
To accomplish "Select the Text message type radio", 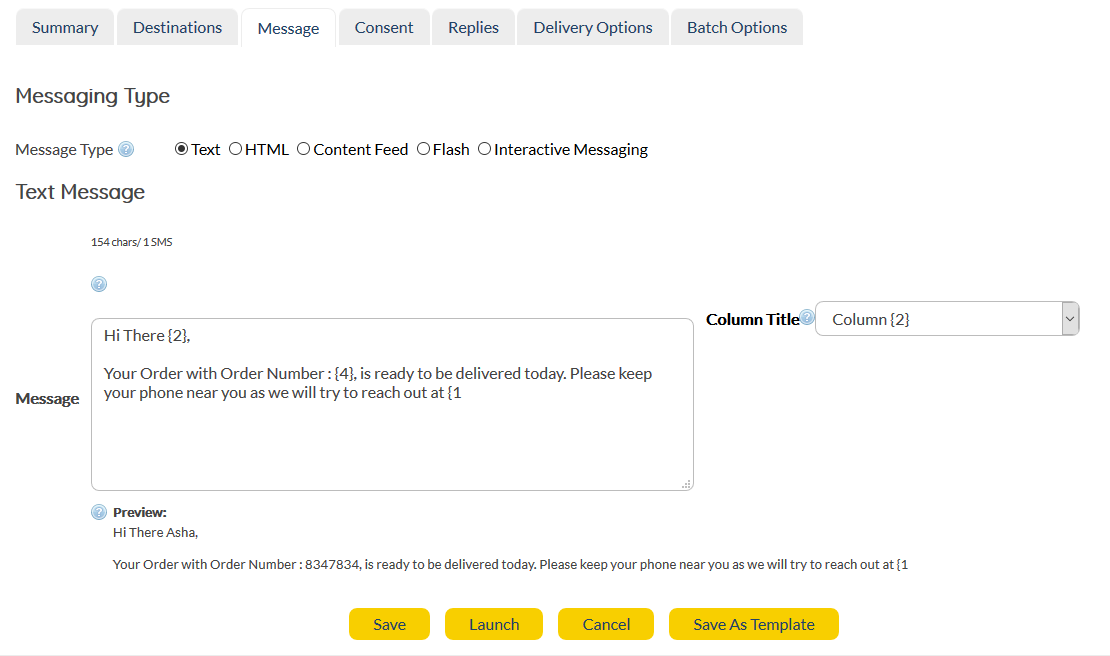I will pyautogui.click(x=181, y=149).
